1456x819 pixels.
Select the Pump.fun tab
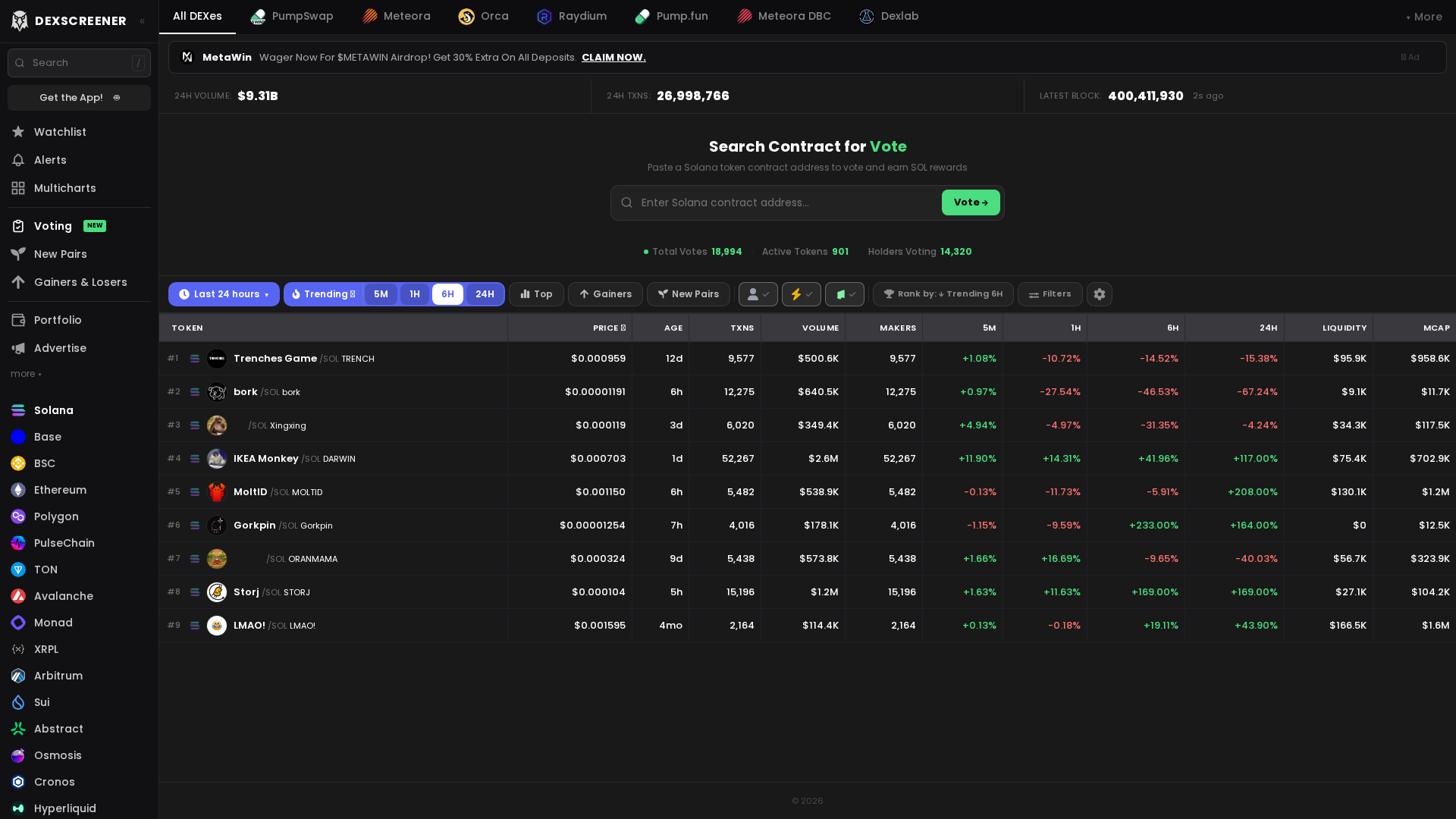click(x=671, y=16)
